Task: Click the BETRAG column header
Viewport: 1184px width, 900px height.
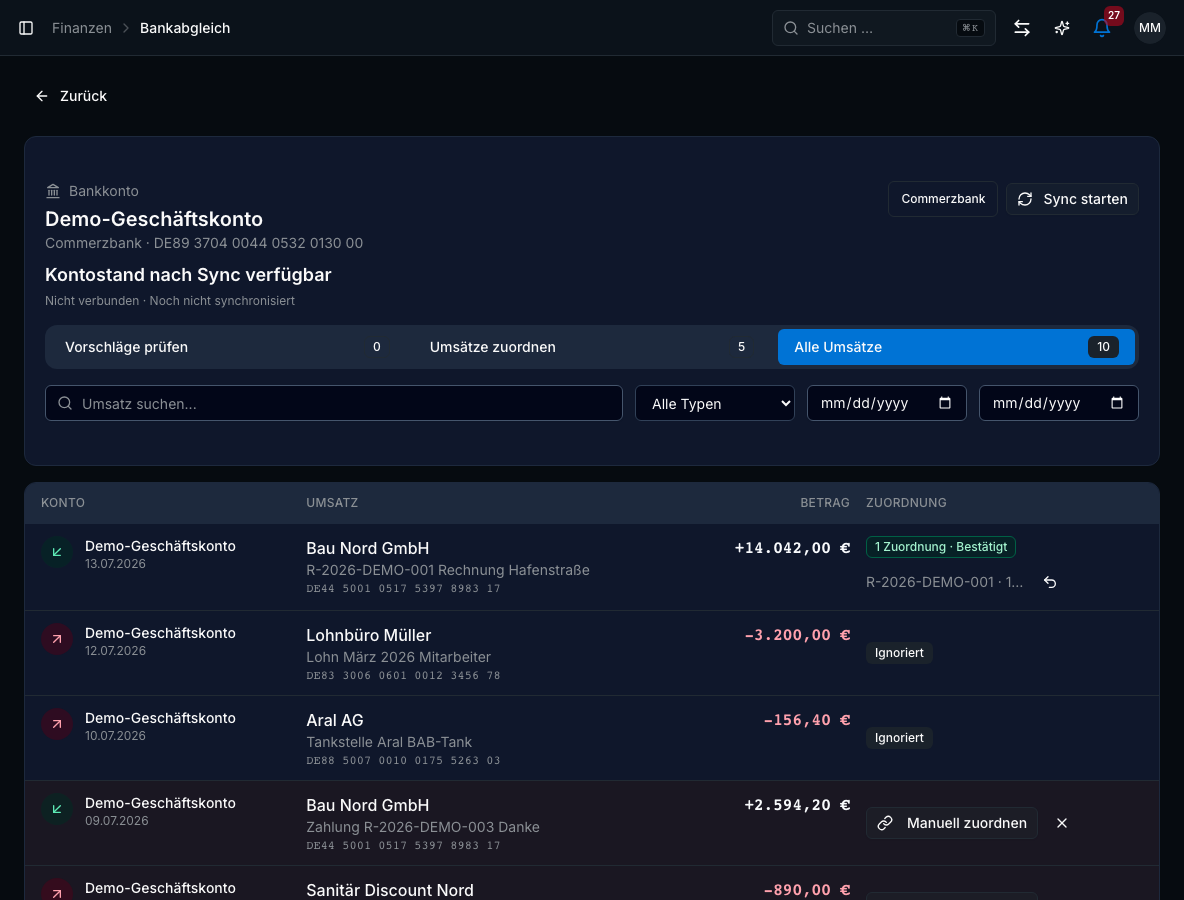Action: [x=825, y=503]
